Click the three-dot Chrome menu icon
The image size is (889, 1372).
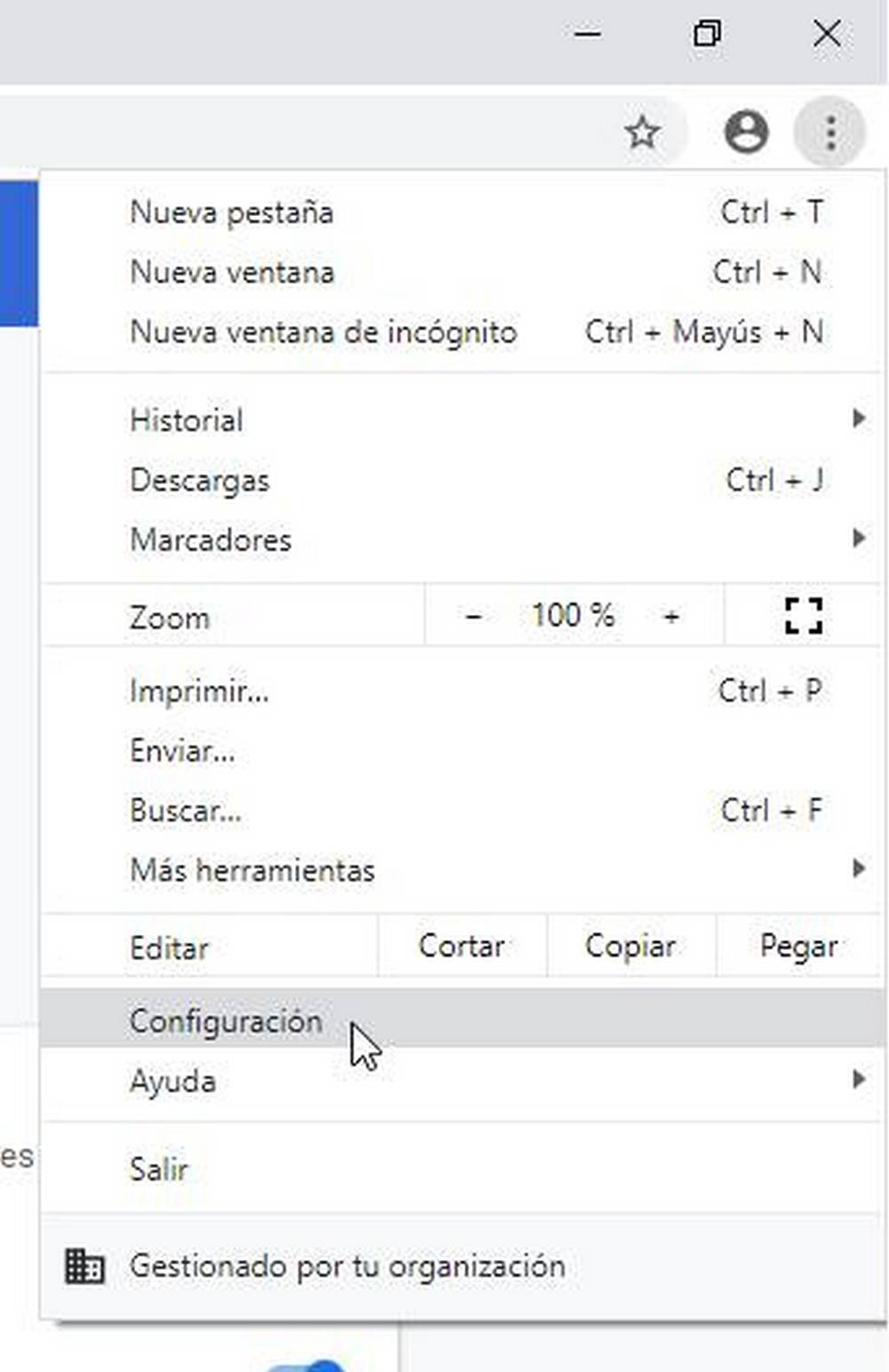[x=830, y=132]
